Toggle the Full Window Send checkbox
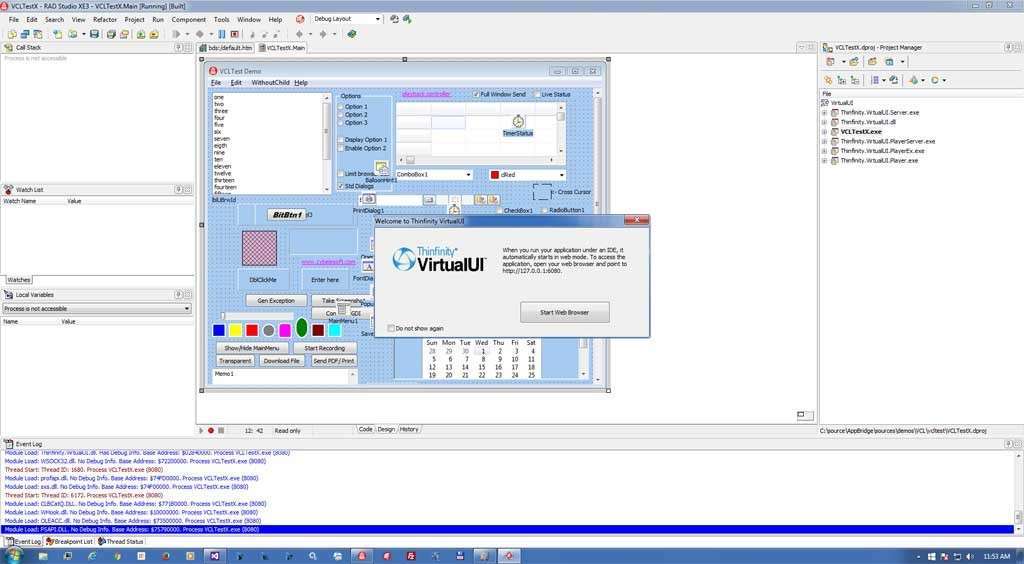The image size is (1024, 564). point(476,95)
